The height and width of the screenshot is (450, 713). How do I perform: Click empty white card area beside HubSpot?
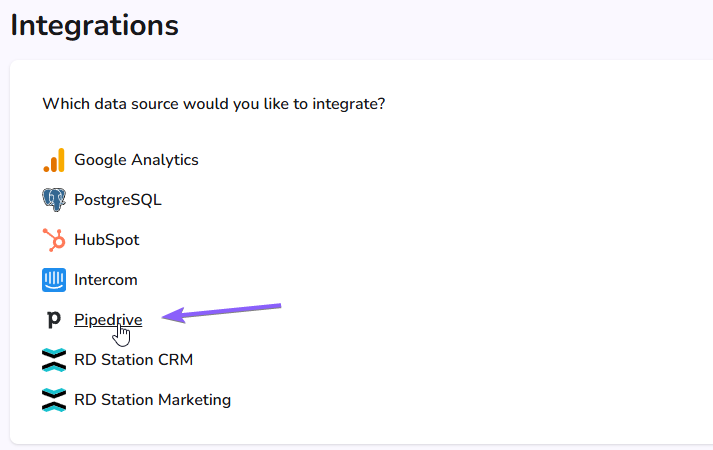pos(409,240)
